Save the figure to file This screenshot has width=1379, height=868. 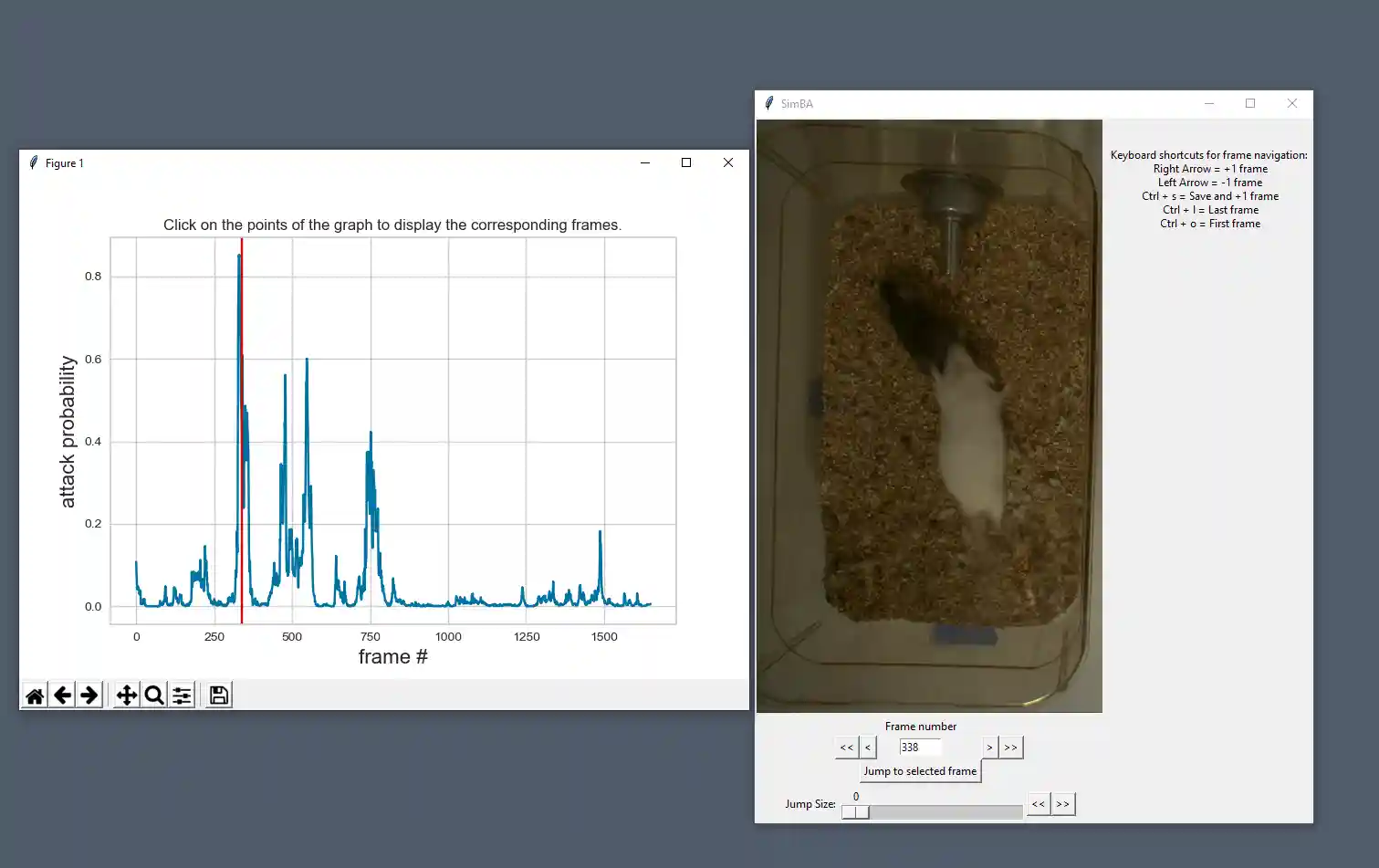click(x=219, y=695)
